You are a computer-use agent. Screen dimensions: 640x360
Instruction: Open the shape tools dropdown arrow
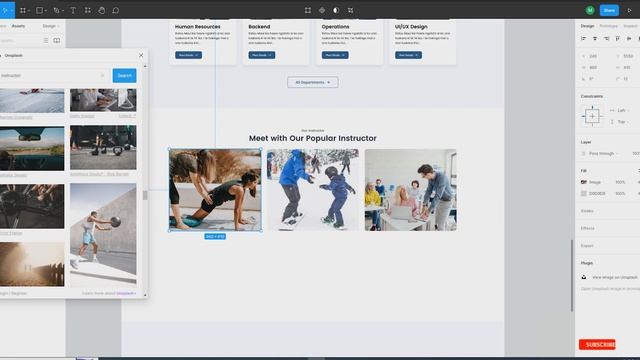coord(46,11)
